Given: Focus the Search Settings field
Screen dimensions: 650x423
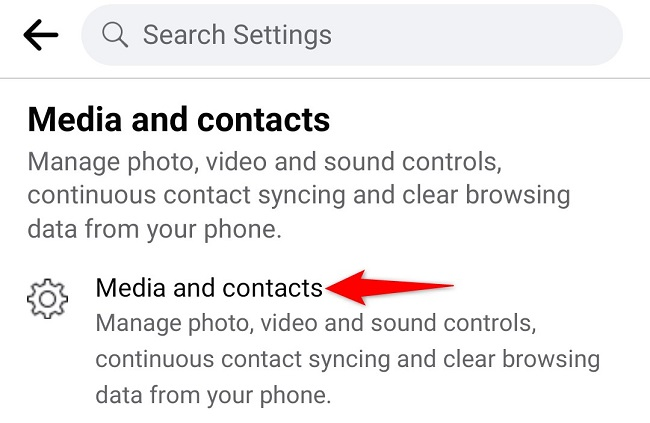Looking at the screenshot, I should 352,35.
